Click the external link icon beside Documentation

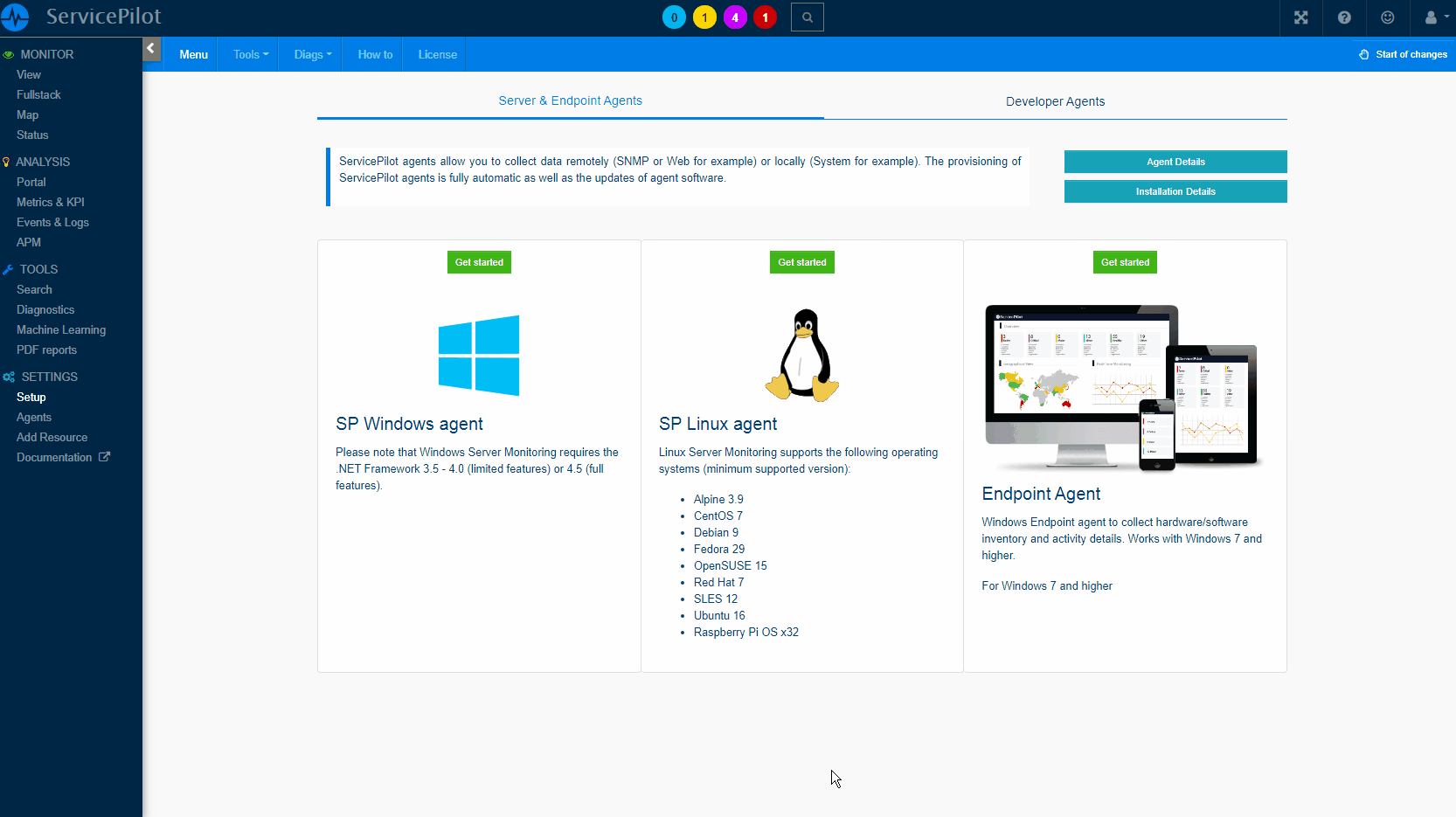point(104,457)
